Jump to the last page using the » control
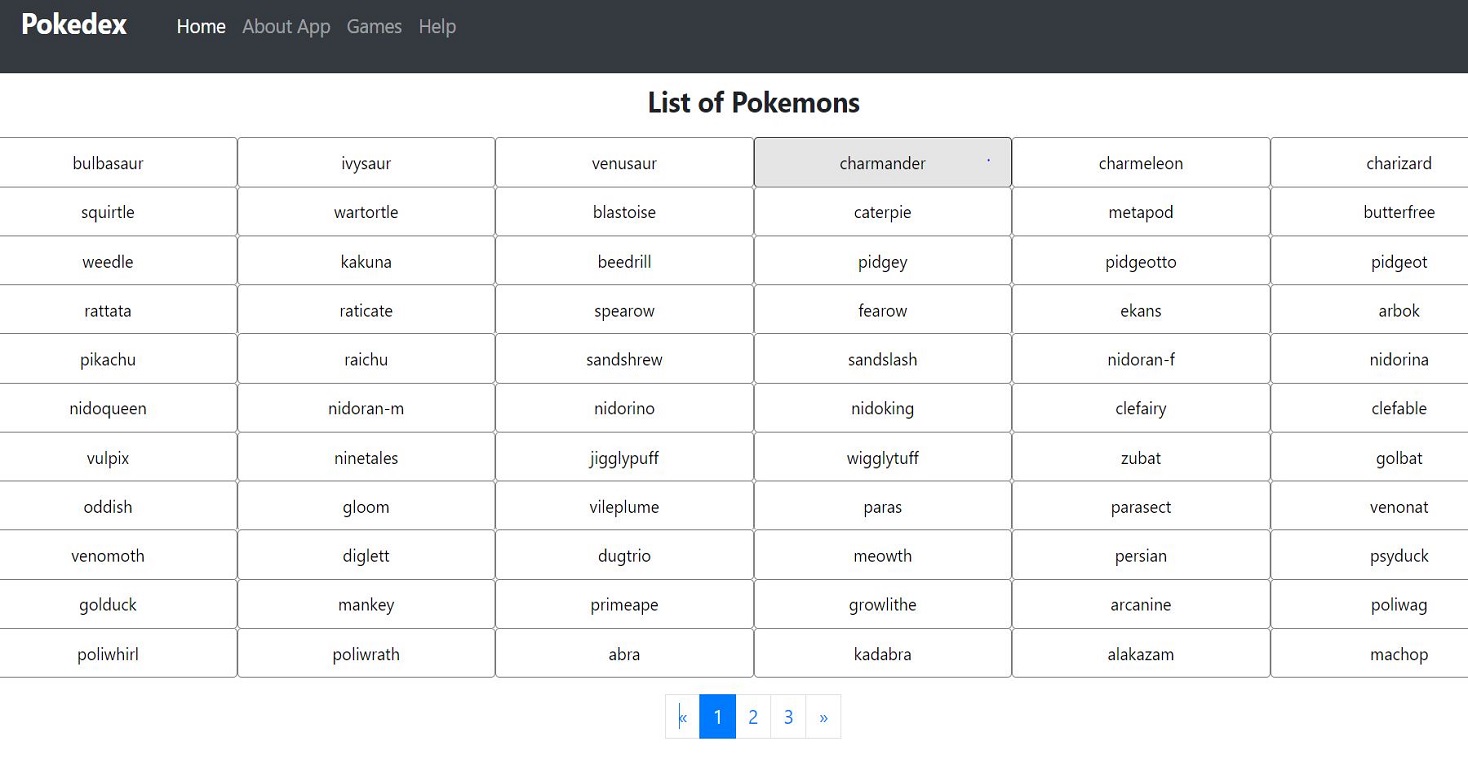 pos(823,716)
